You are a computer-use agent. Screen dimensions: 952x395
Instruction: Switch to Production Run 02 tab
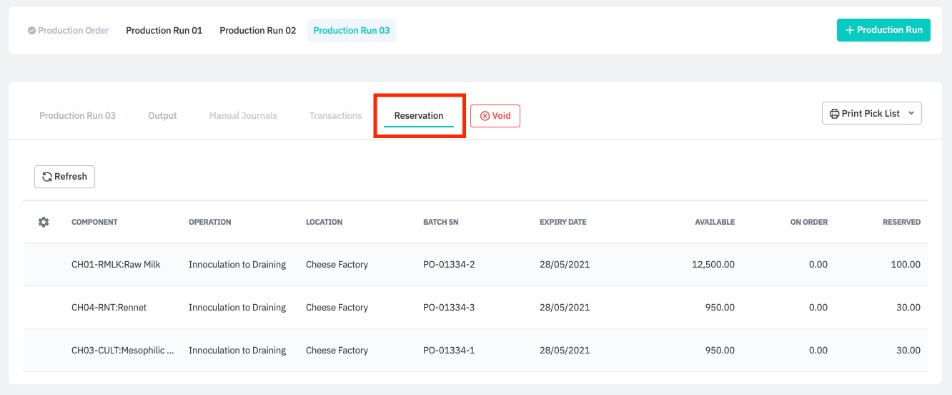pyautogui.click(x=257, y=30)
